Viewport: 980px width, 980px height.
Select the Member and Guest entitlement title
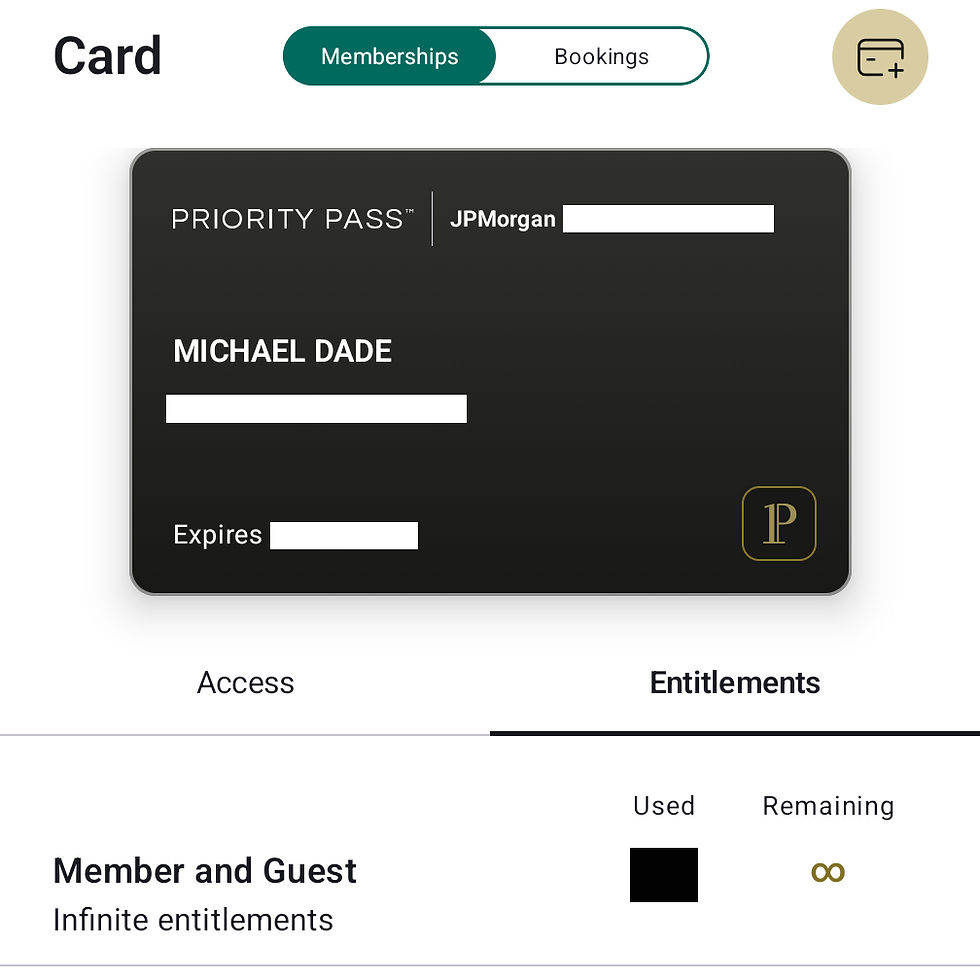point(205,871)
